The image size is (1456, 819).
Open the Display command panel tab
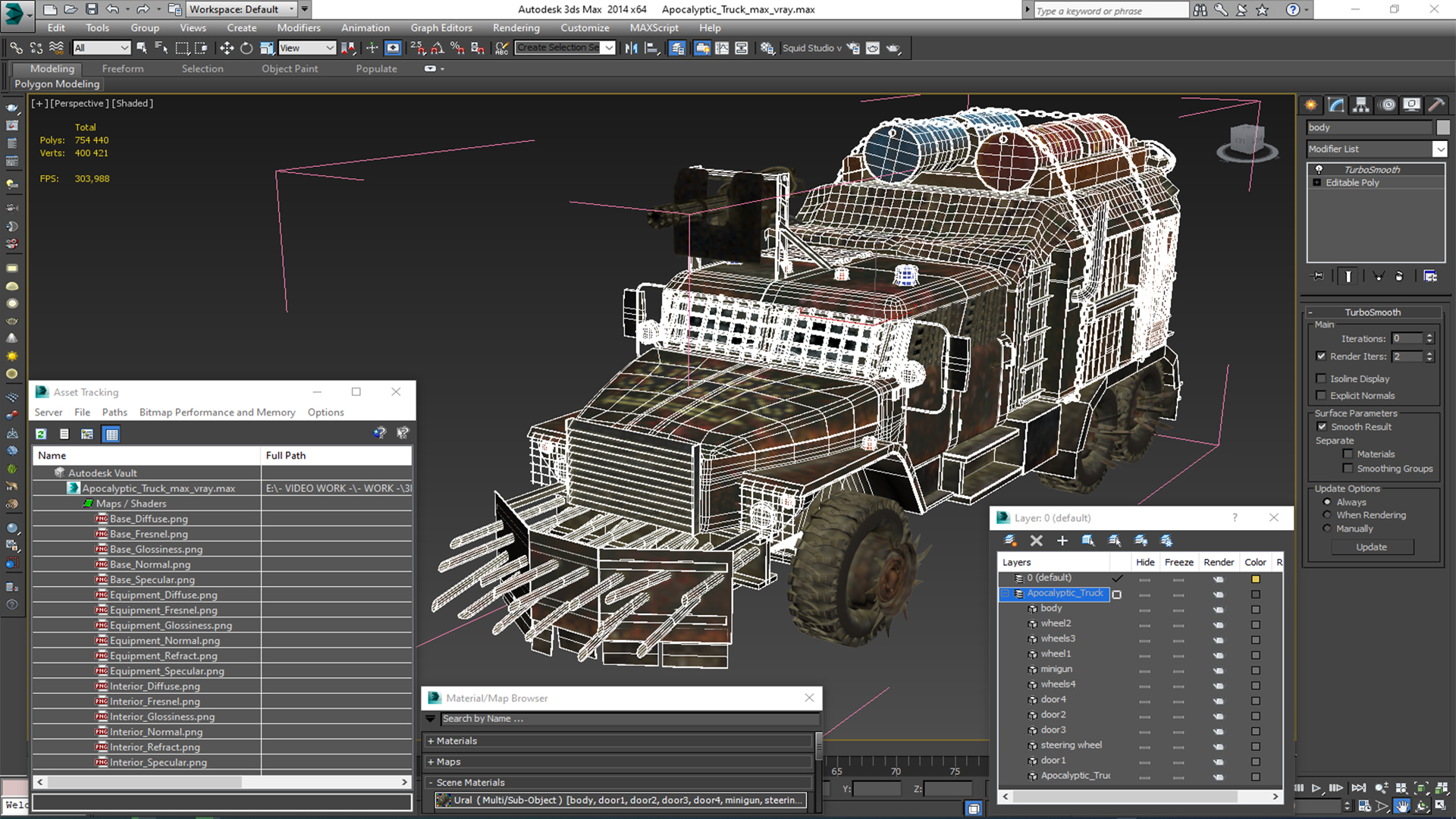tap(1411, 105)
